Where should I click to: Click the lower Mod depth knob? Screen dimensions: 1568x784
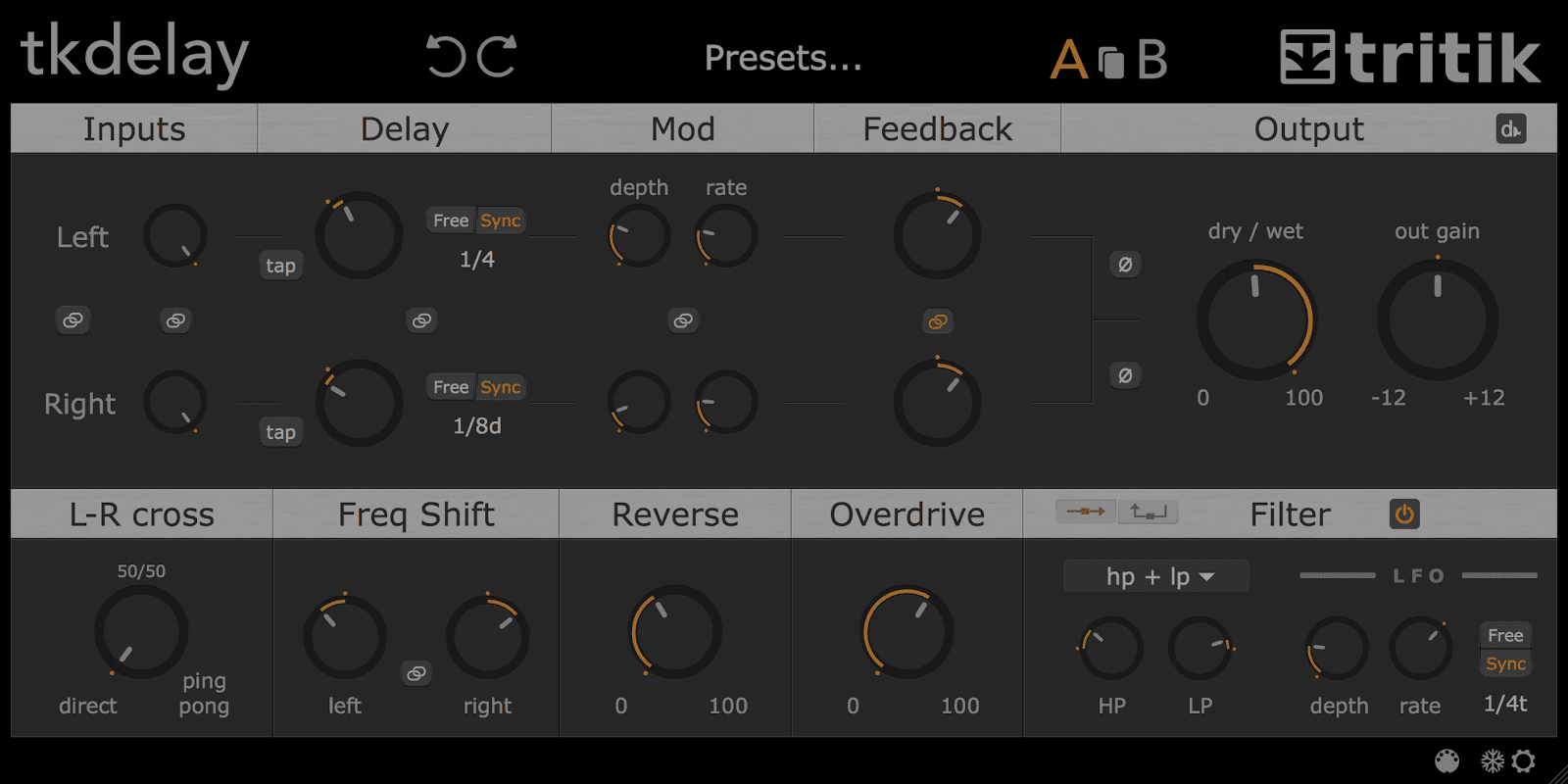tap(639, 403)
